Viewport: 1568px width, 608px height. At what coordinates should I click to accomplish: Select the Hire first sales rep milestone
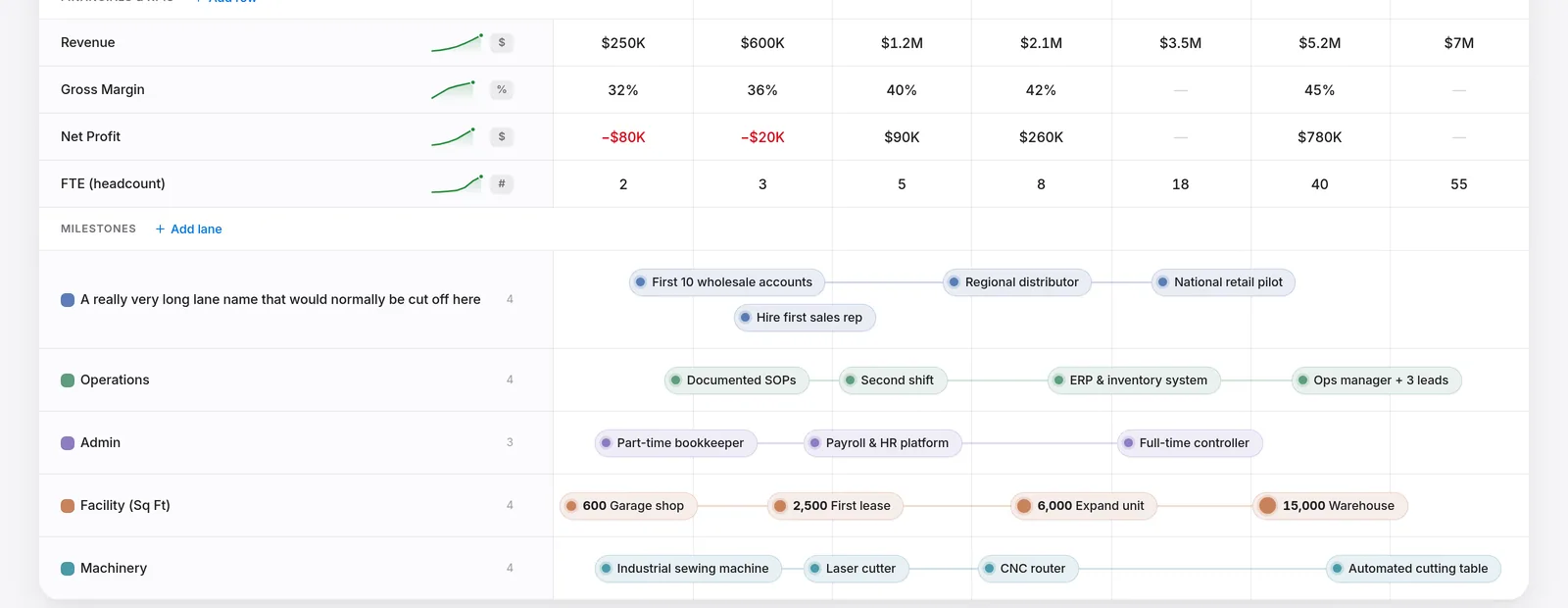(805, 318)
